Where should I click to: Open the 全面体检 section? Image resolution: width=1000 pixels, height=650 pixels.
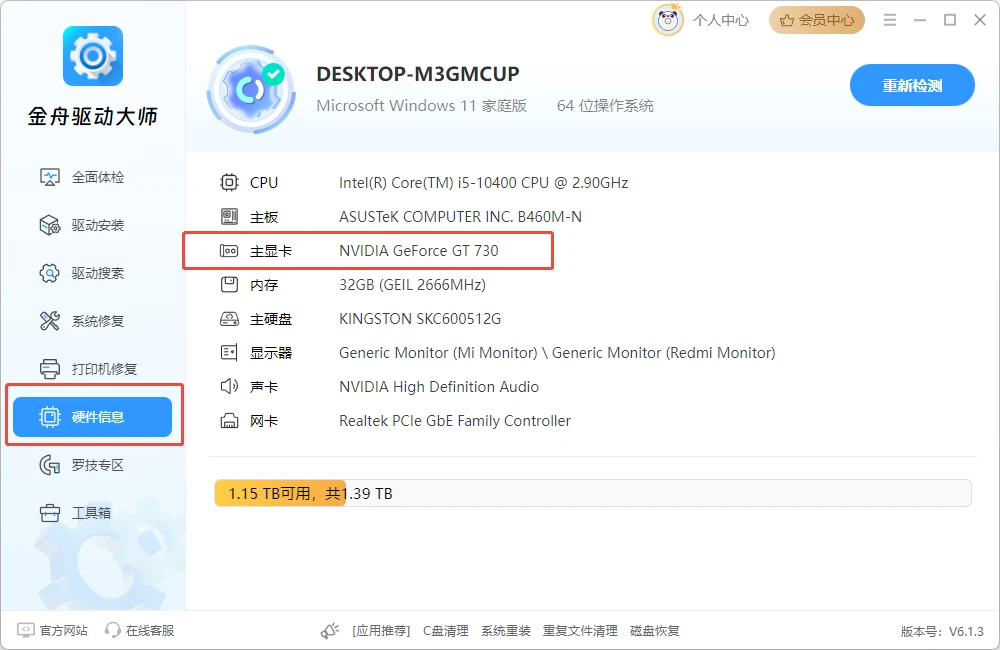click(x=92, y=177)
